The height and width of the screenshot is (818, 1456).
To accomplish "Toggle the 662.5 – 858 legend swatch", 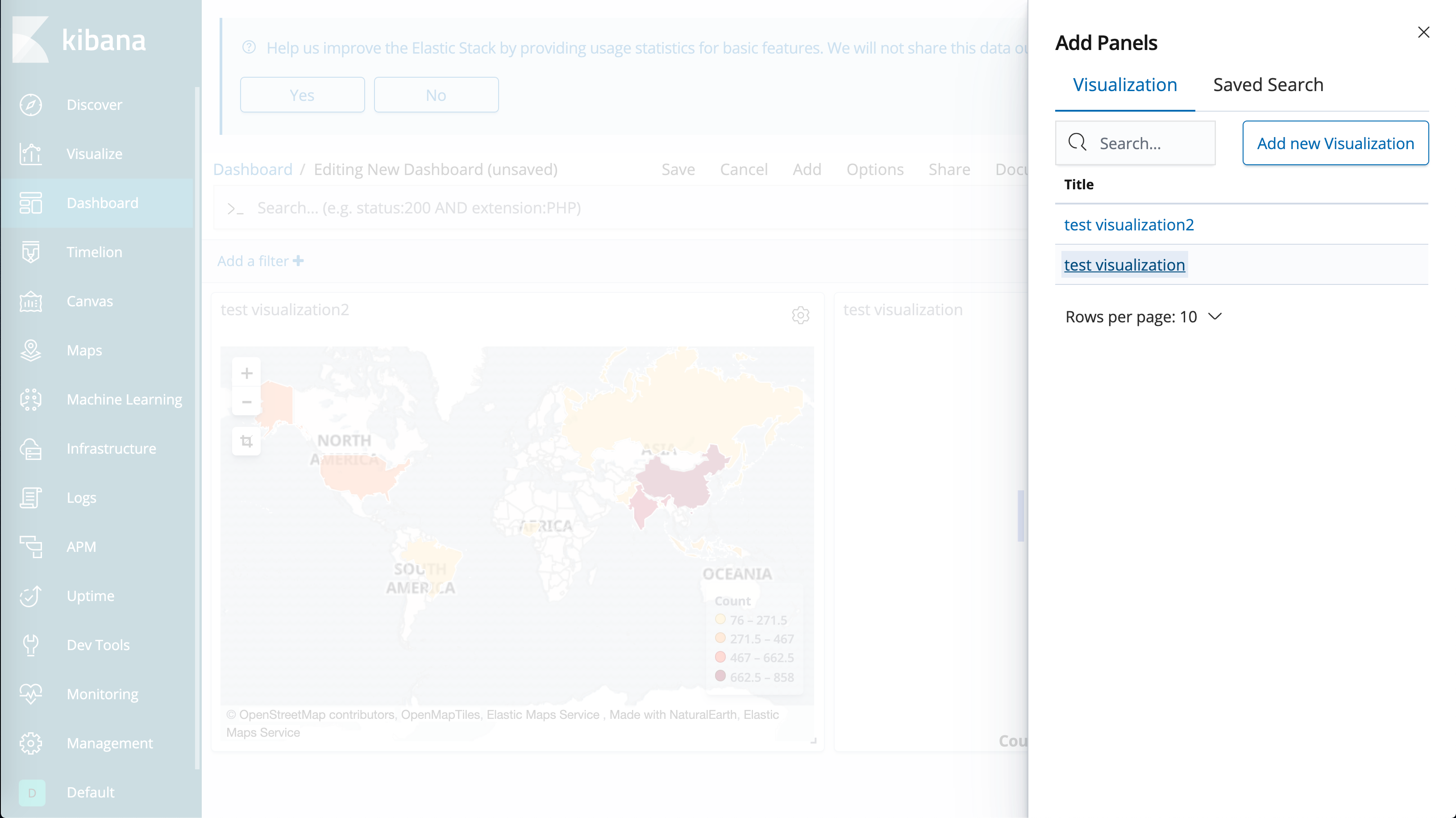I will [720, 676].
